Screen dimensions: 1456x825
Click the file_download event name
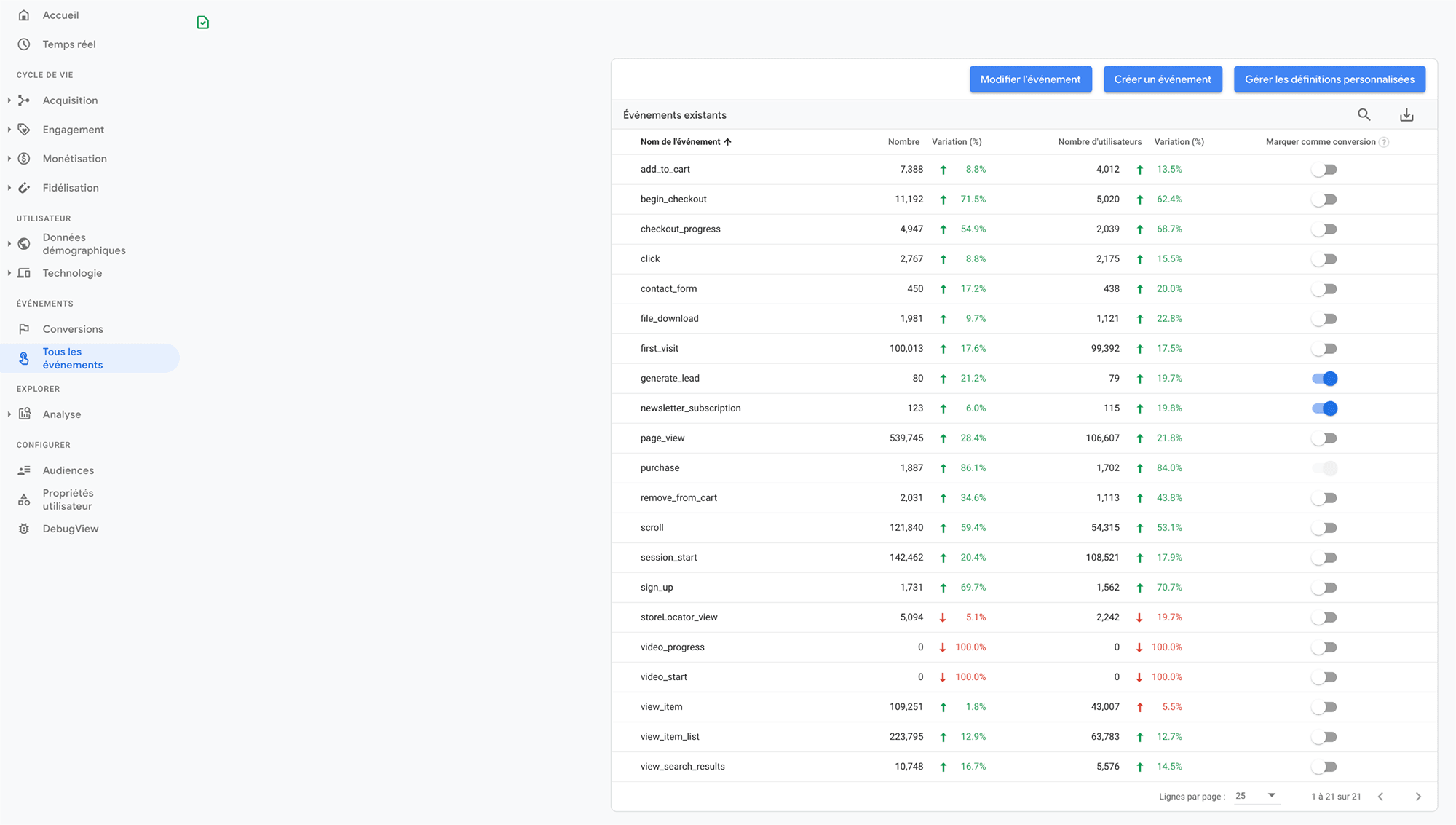(x=670, y=319)
